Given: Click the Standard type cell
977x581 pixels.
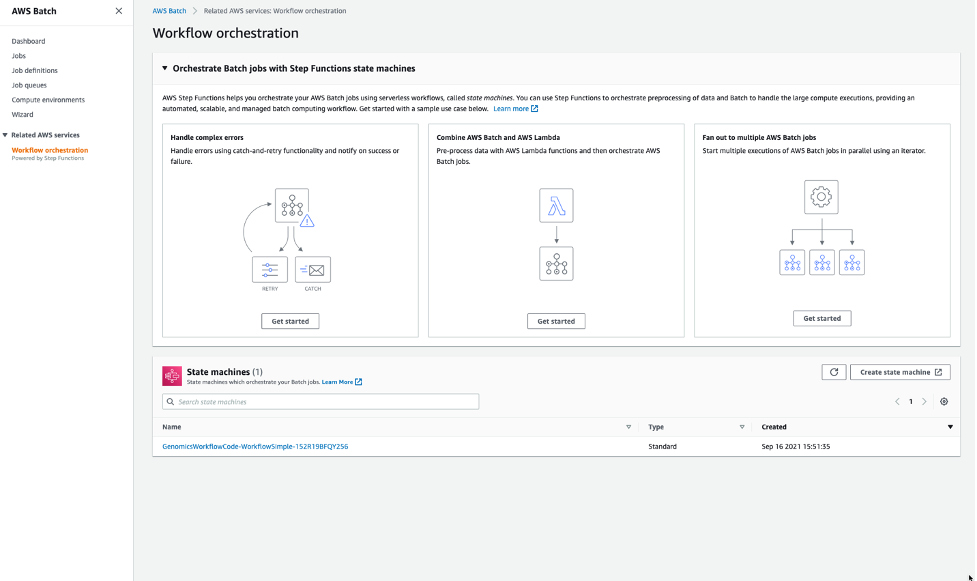Looking at the screenshot, I should click(662, 446).
